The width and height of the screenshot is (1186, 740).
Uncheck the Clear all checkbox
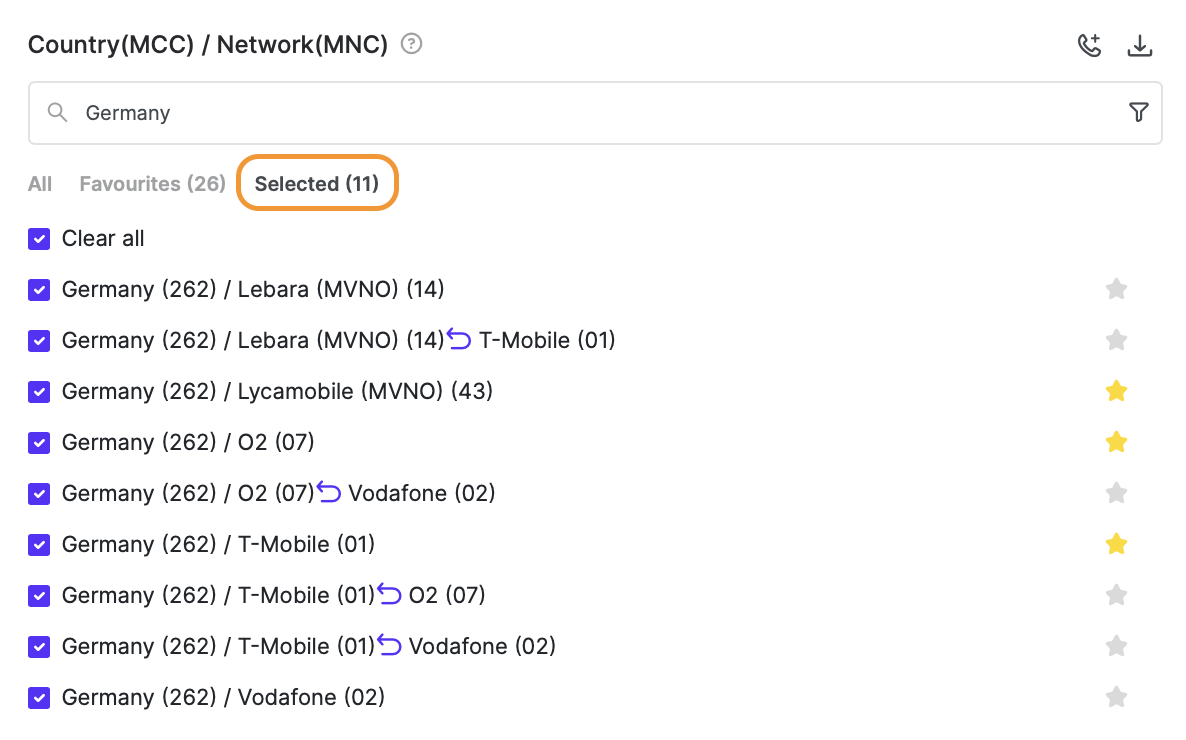(x=39, y=238)
